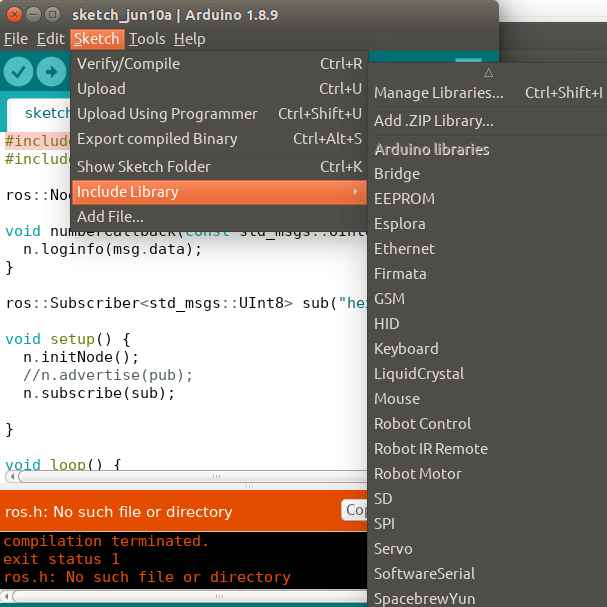Open the File menu
Viewport: 607px width, 607px height.
click(16, 39)
